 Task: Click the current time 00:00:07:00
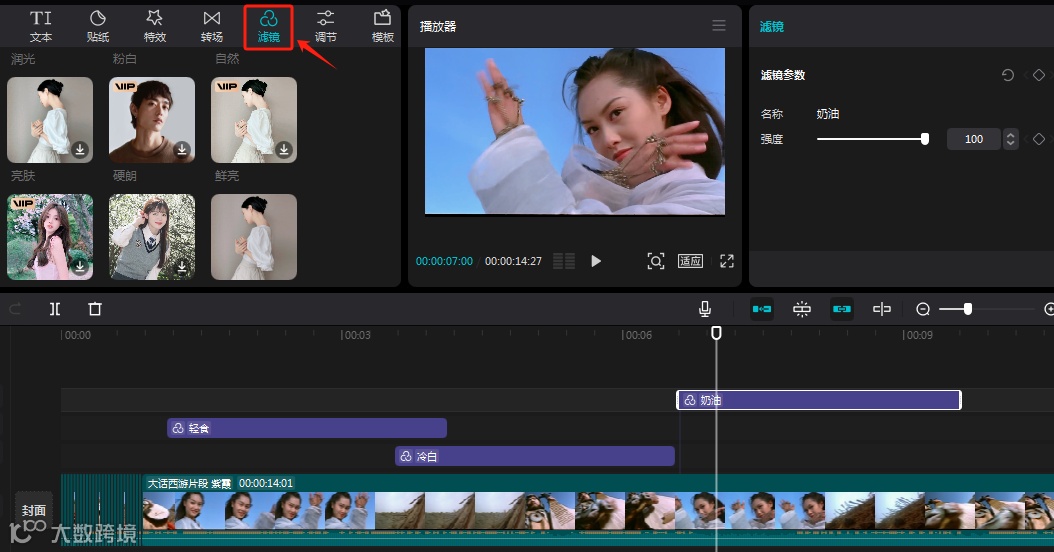pos(444,261)
